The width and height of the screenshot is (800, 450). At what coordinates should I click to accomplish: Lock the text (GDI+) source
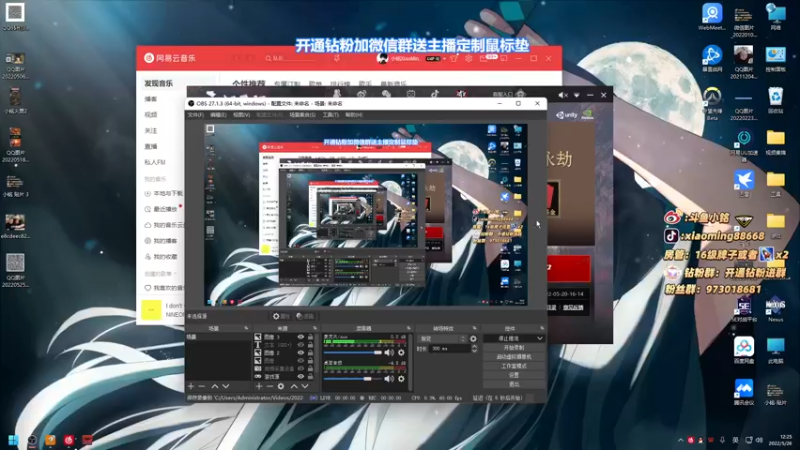(310, 345)
